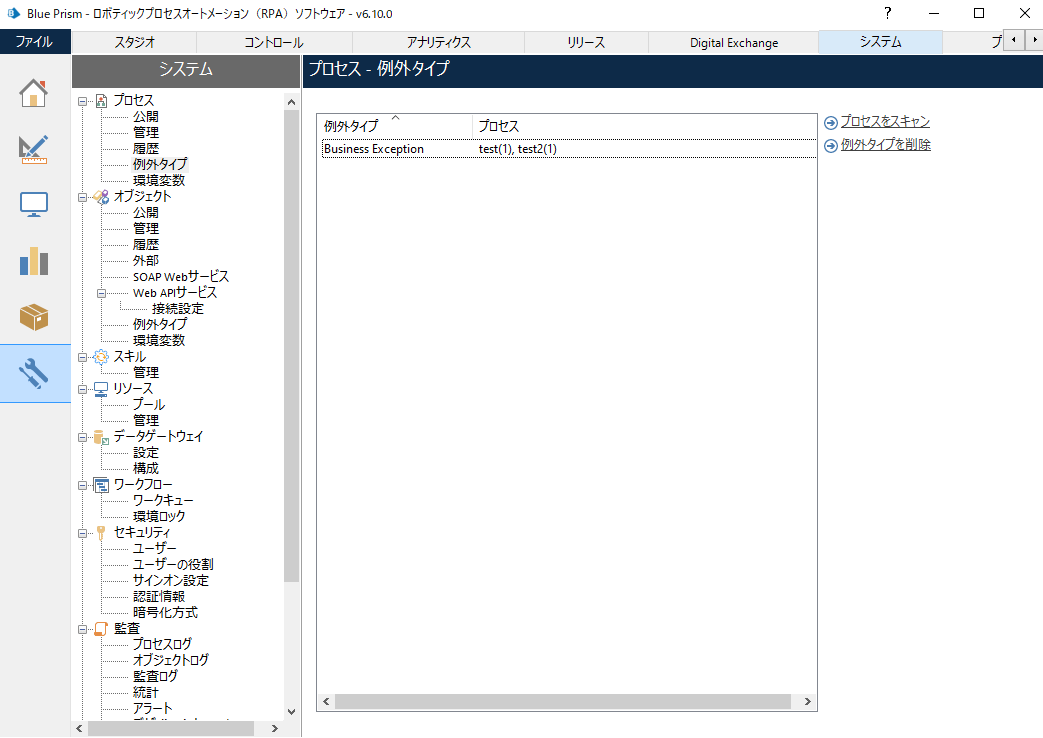1043x738 pixels.
Task: Collapse the プロセス tree node
Action: pos(82,102)
